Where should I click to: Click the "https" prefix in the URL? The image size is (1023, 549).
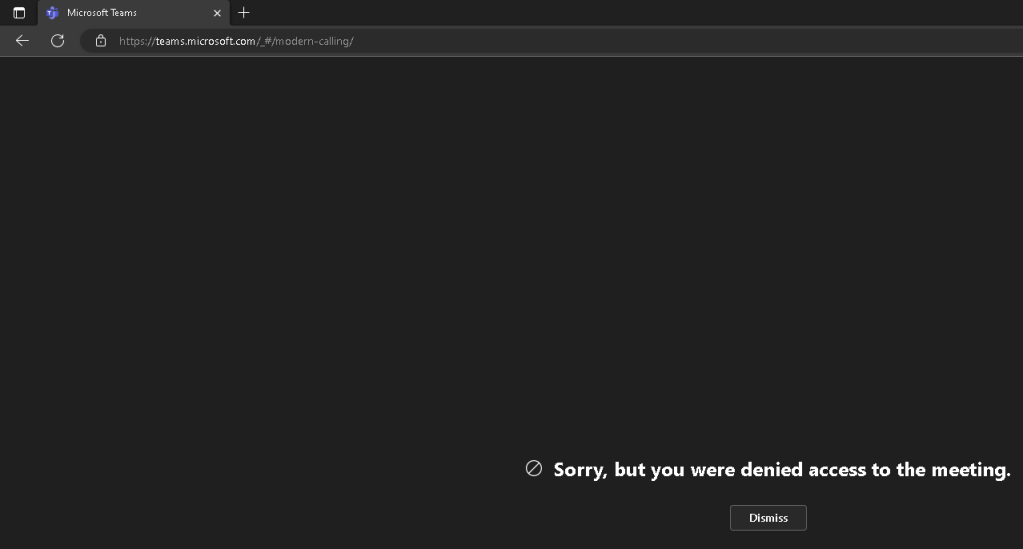(134, 41)
